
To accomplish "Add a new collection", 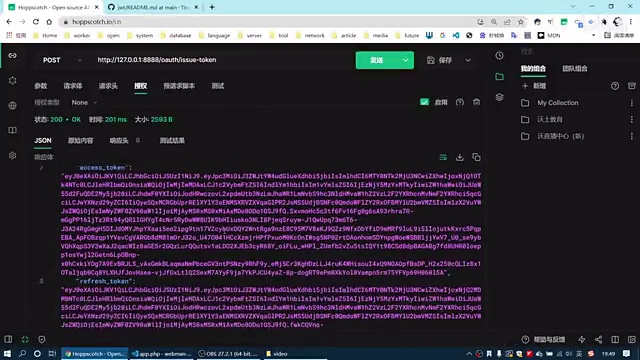I will pos(534,86).
